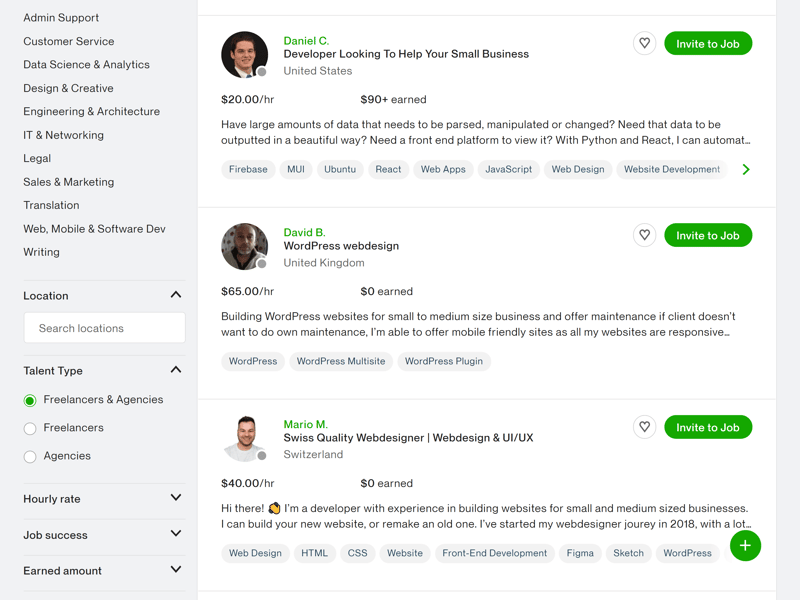Open the Mario M. profile link
The height and width of the screenshot is (600, 800).
(306, 424)
